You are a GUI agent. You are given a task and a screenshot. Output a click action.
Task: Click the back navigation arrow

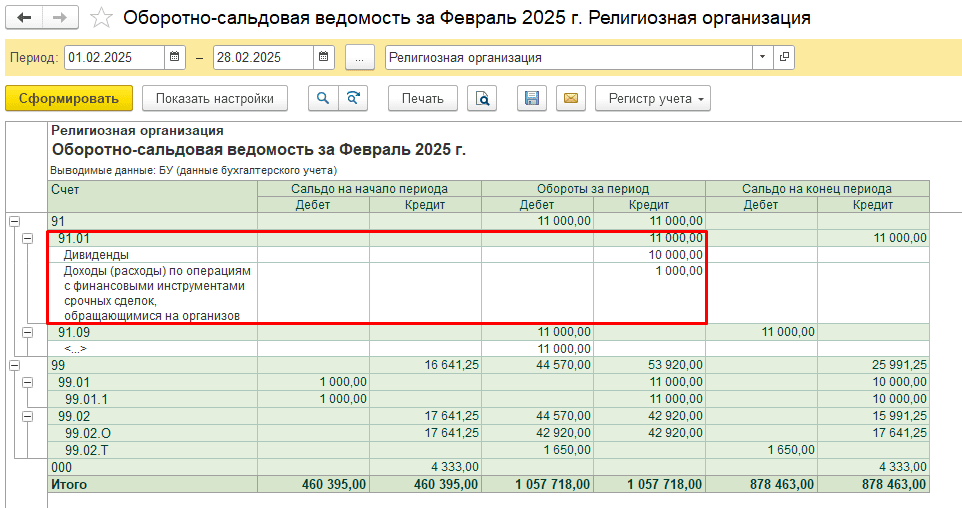click(x=26, y=18)
